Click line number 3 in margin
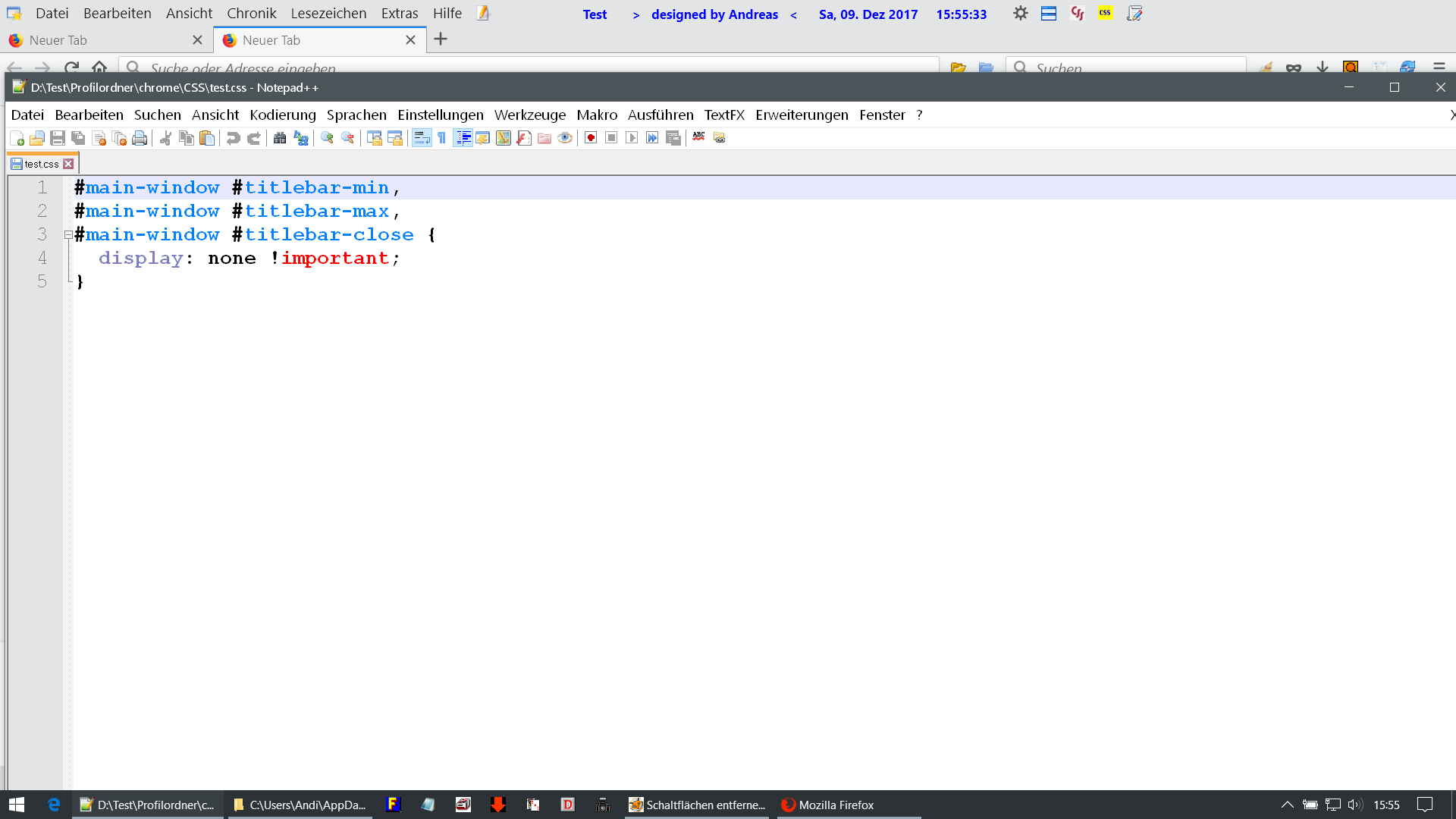The width and height of the screenshot is (1456, 819). click(42, 235)
